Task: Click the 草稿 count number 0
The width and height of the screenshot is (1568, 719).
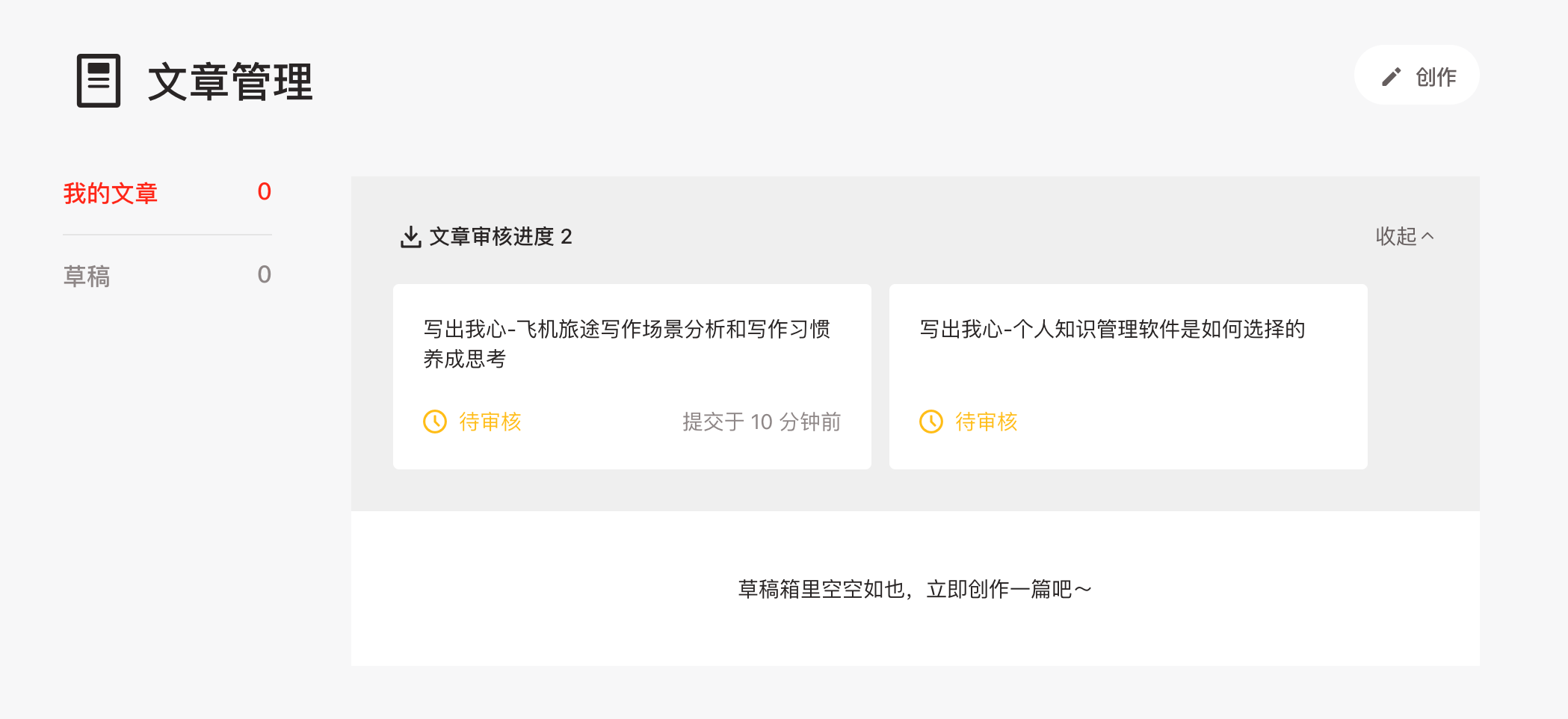Action: click(x=264, y=275)
